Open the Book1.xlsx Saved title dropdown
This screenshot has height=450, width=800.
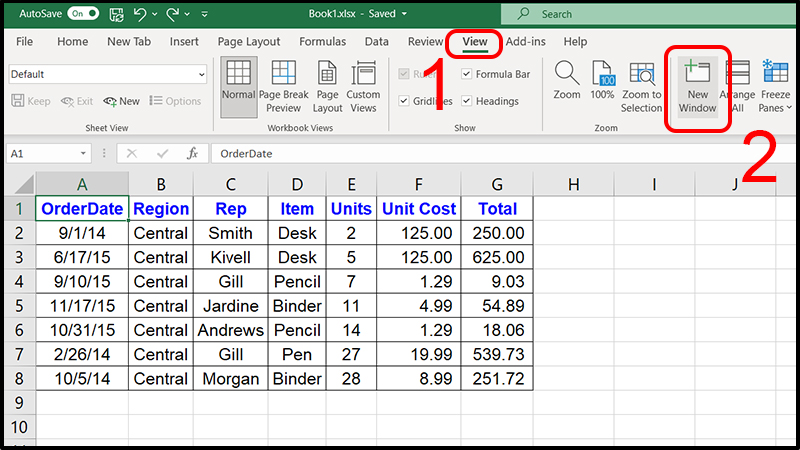404,14
